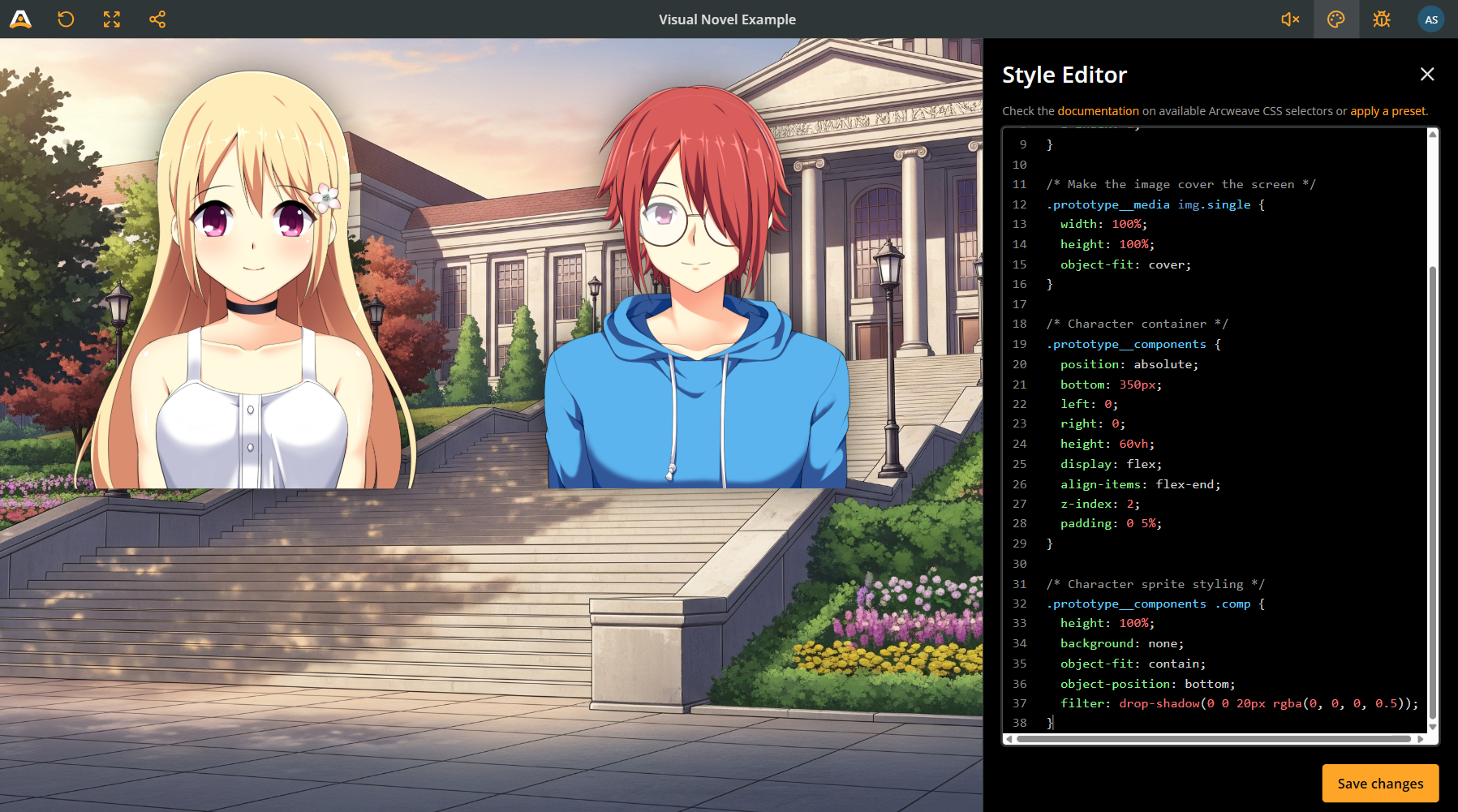Open the Style Editor palette icon

[x=1335, y=19]
